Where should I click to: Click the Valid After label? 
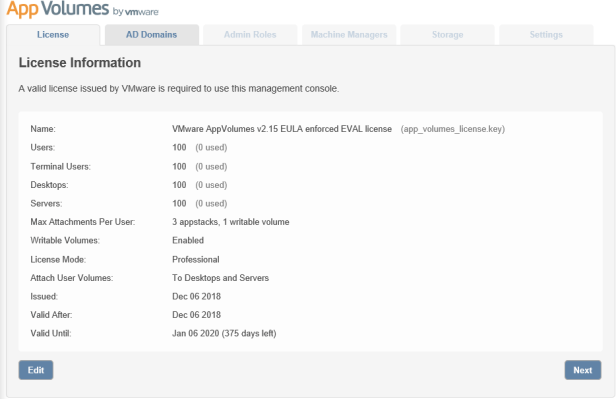[51, 315]
